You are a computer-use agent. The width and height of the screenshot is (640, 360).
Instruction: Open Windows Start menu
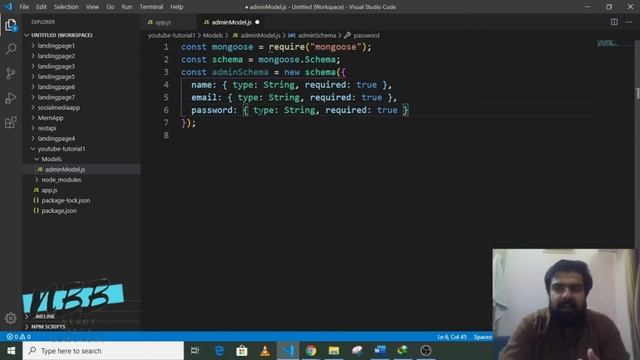coord(11,351)
